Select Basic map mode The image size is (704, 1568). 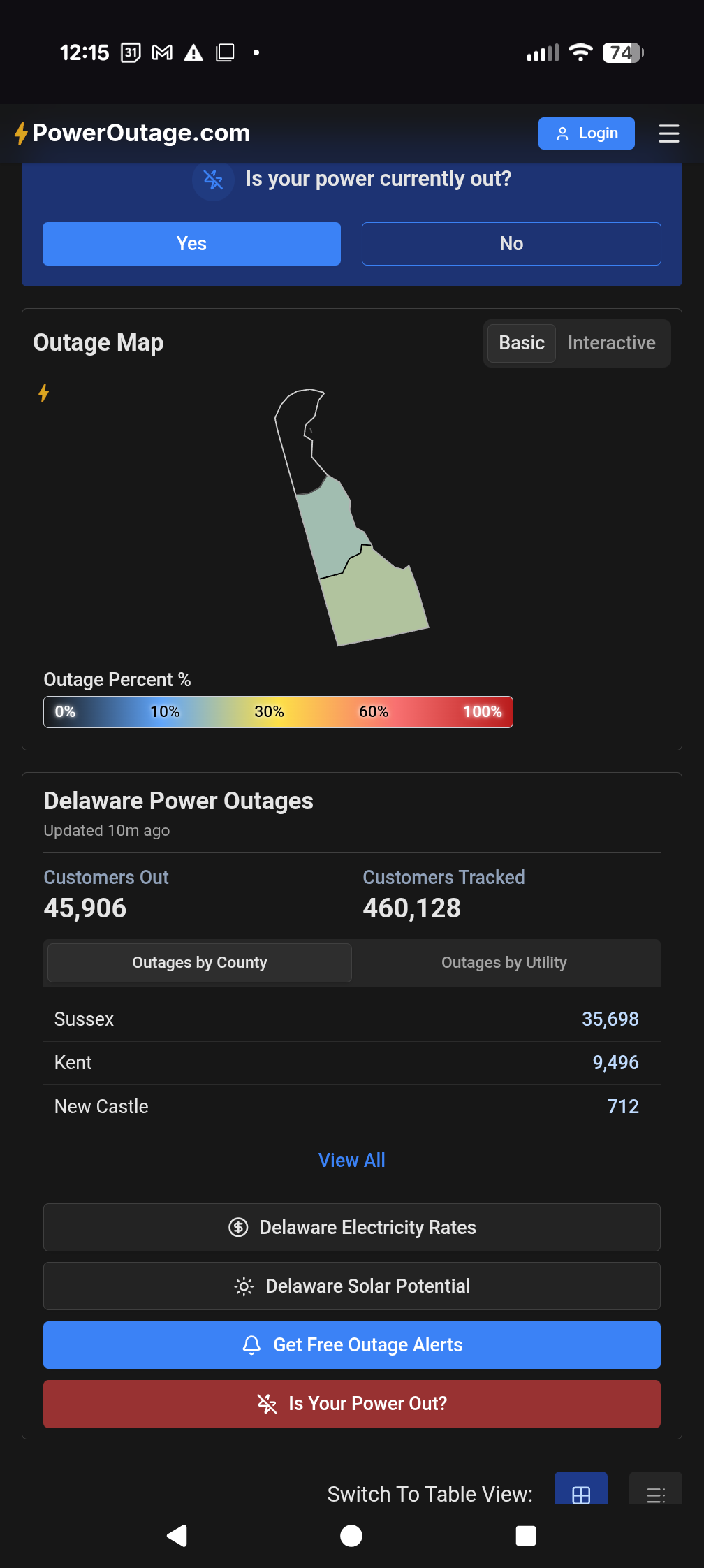tap(521, 343)
